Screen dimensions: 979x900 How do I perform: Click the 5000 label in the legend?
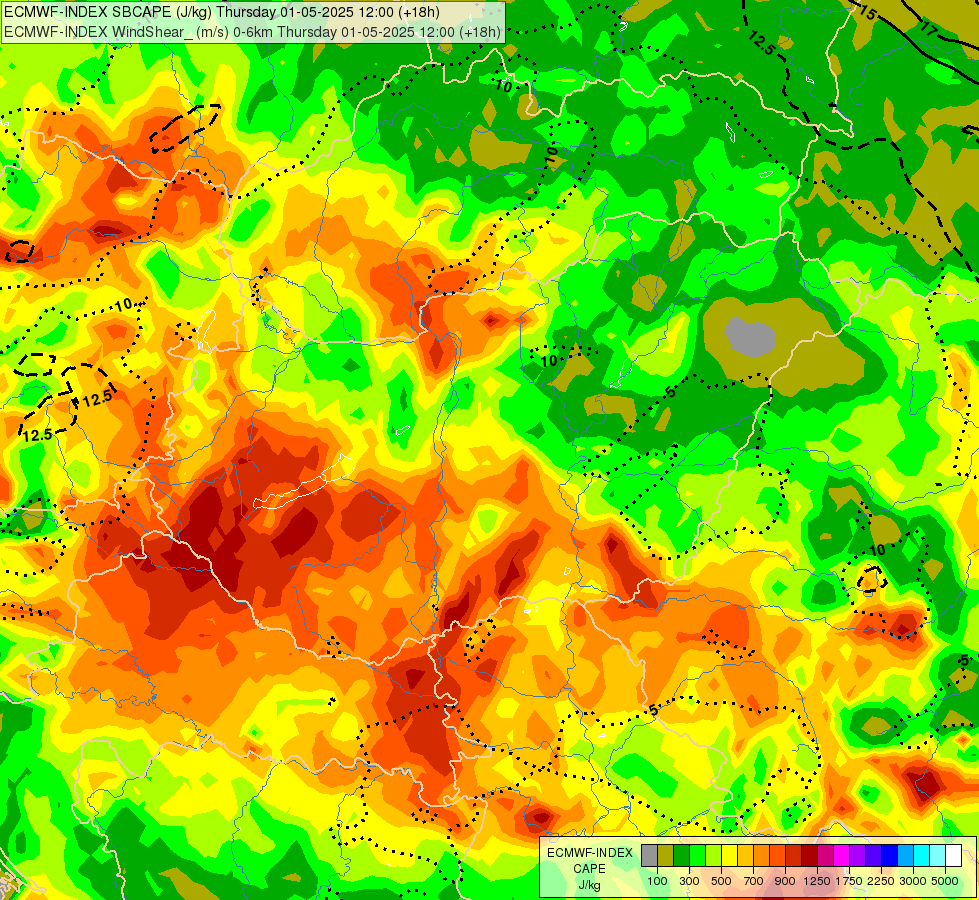point(945,881)
